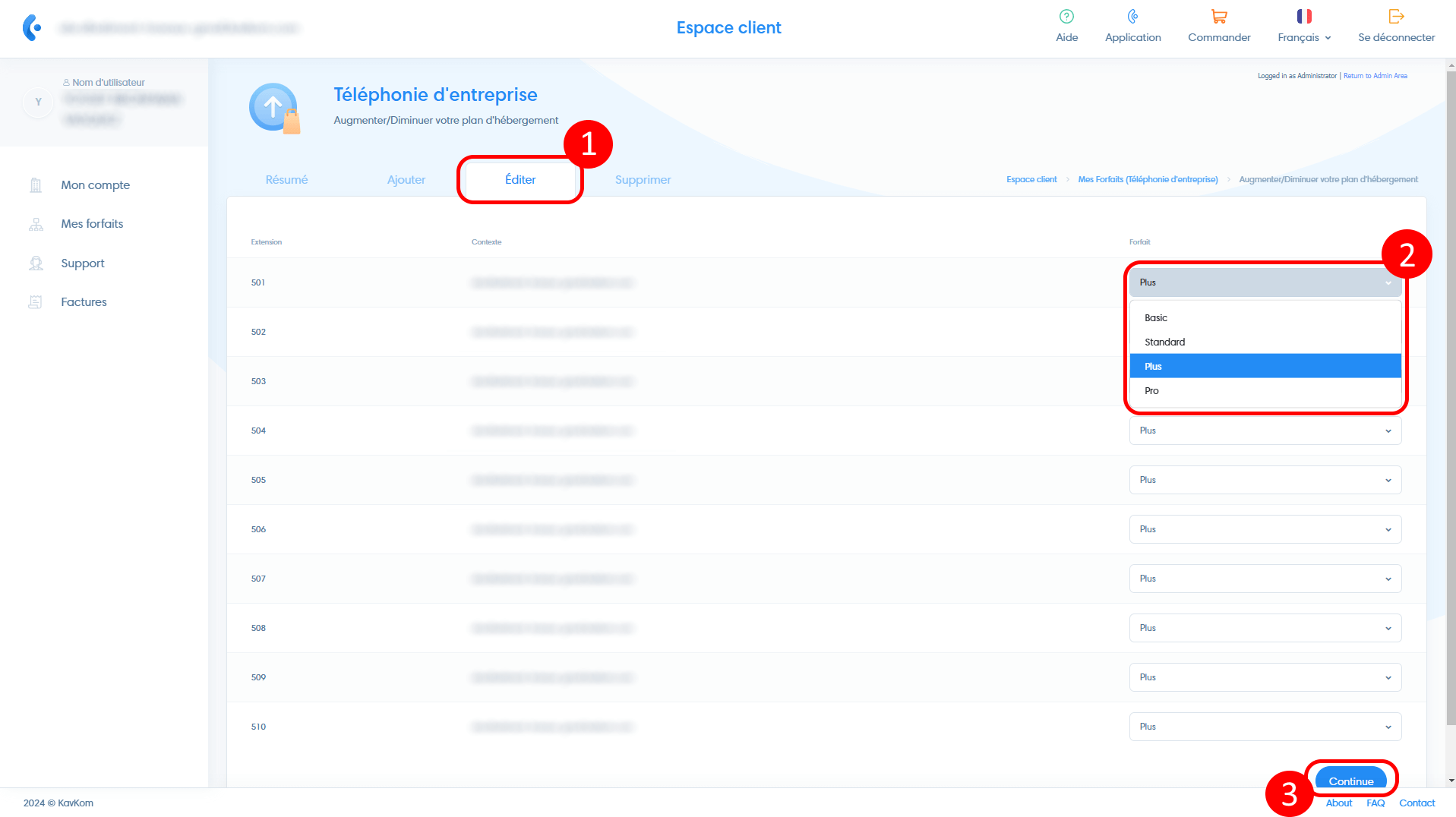Open the Forfait dropdown for extension 507
This screenshot has height=817, width=1456.
[x=1265, y=579]
